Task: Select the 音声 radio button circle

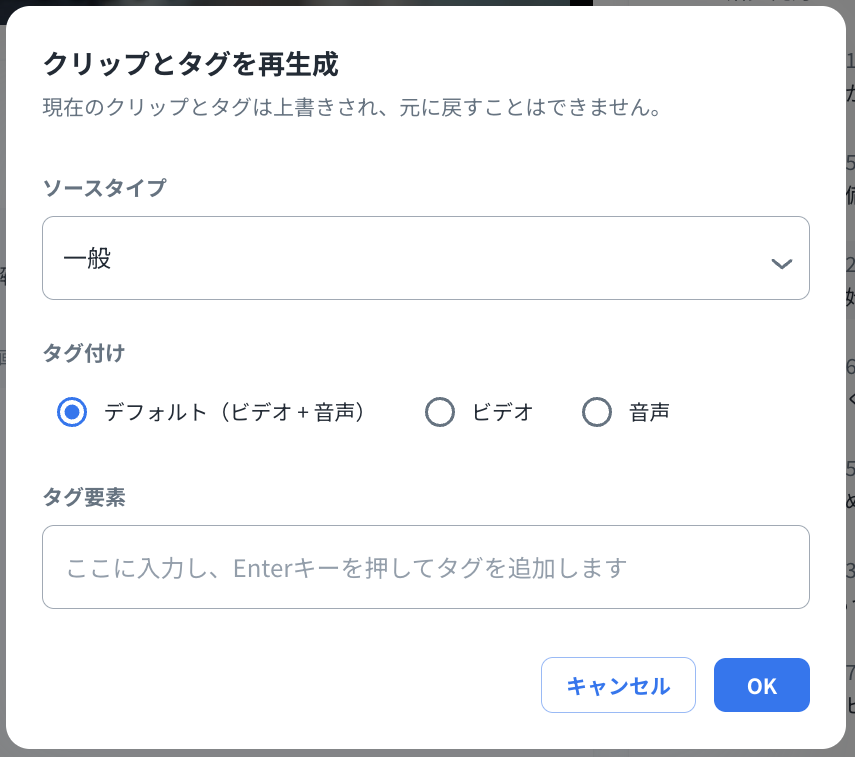Action: 597,412
